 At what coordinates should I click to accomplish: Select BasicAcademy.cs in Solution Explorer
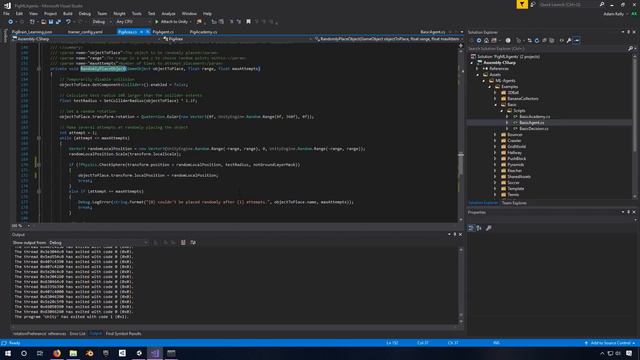point(534,117)
